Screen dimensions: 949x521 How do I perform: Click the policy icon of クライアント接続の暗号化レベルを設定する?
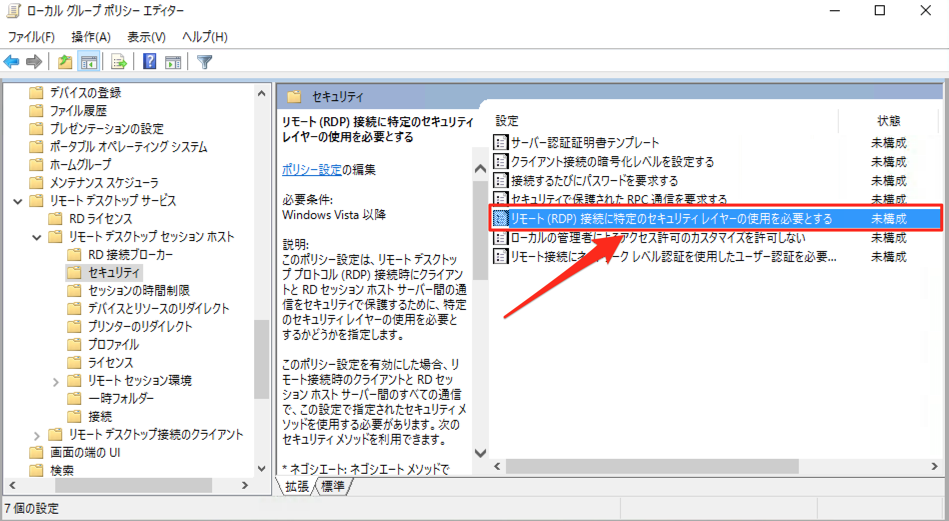click(501, 162)
